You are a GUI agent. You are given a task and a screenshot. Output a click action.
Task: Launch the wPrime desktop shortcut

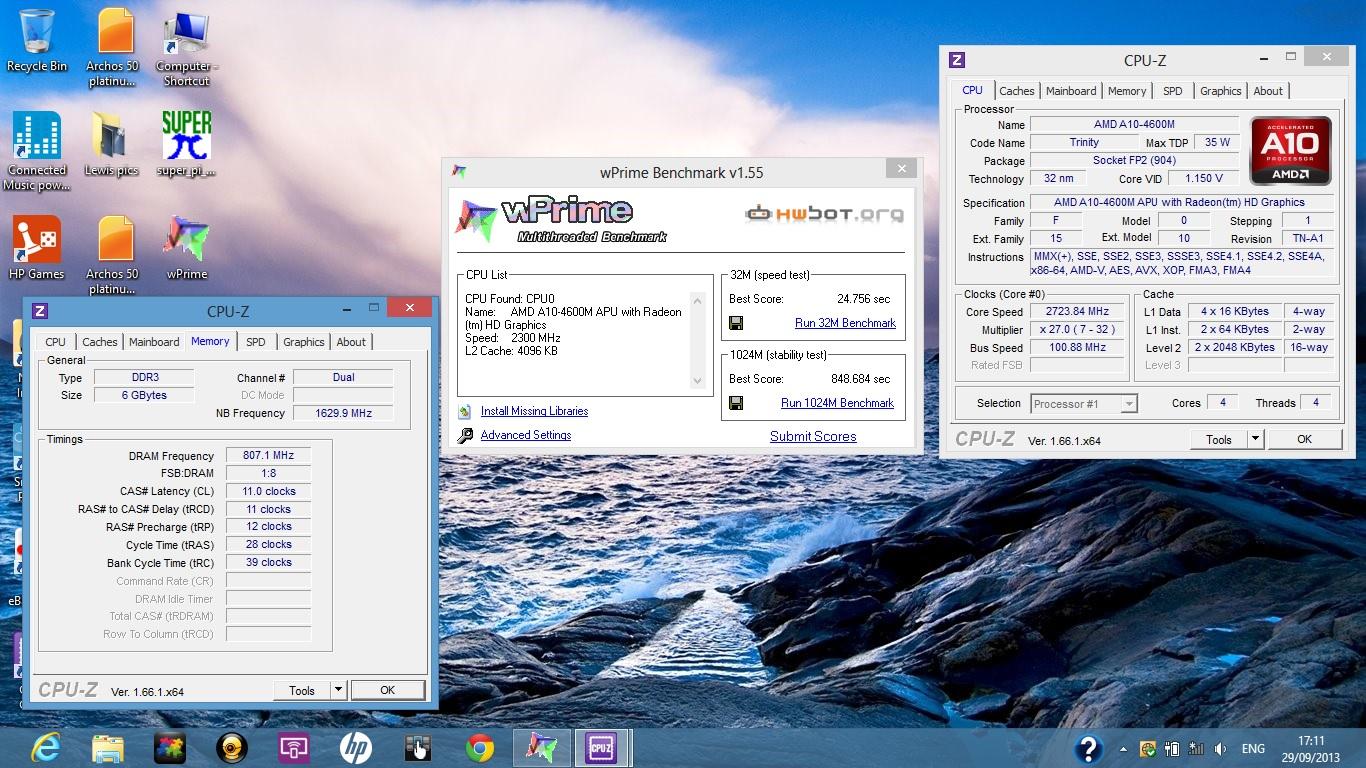[186, 247]
